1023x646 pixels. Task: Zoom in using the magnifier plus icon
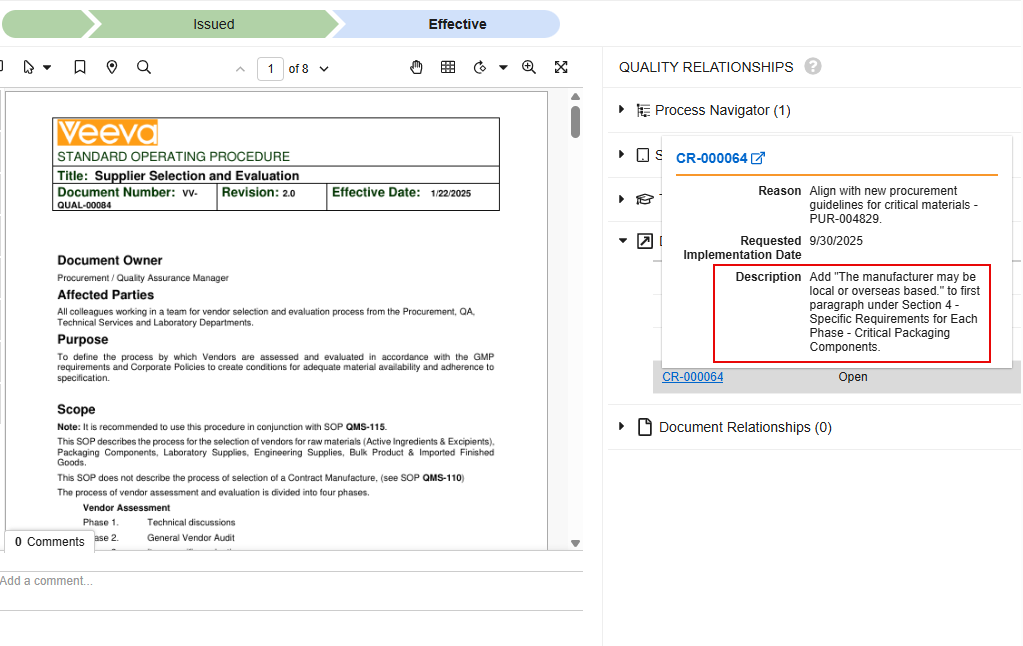[x=529, y=67]
